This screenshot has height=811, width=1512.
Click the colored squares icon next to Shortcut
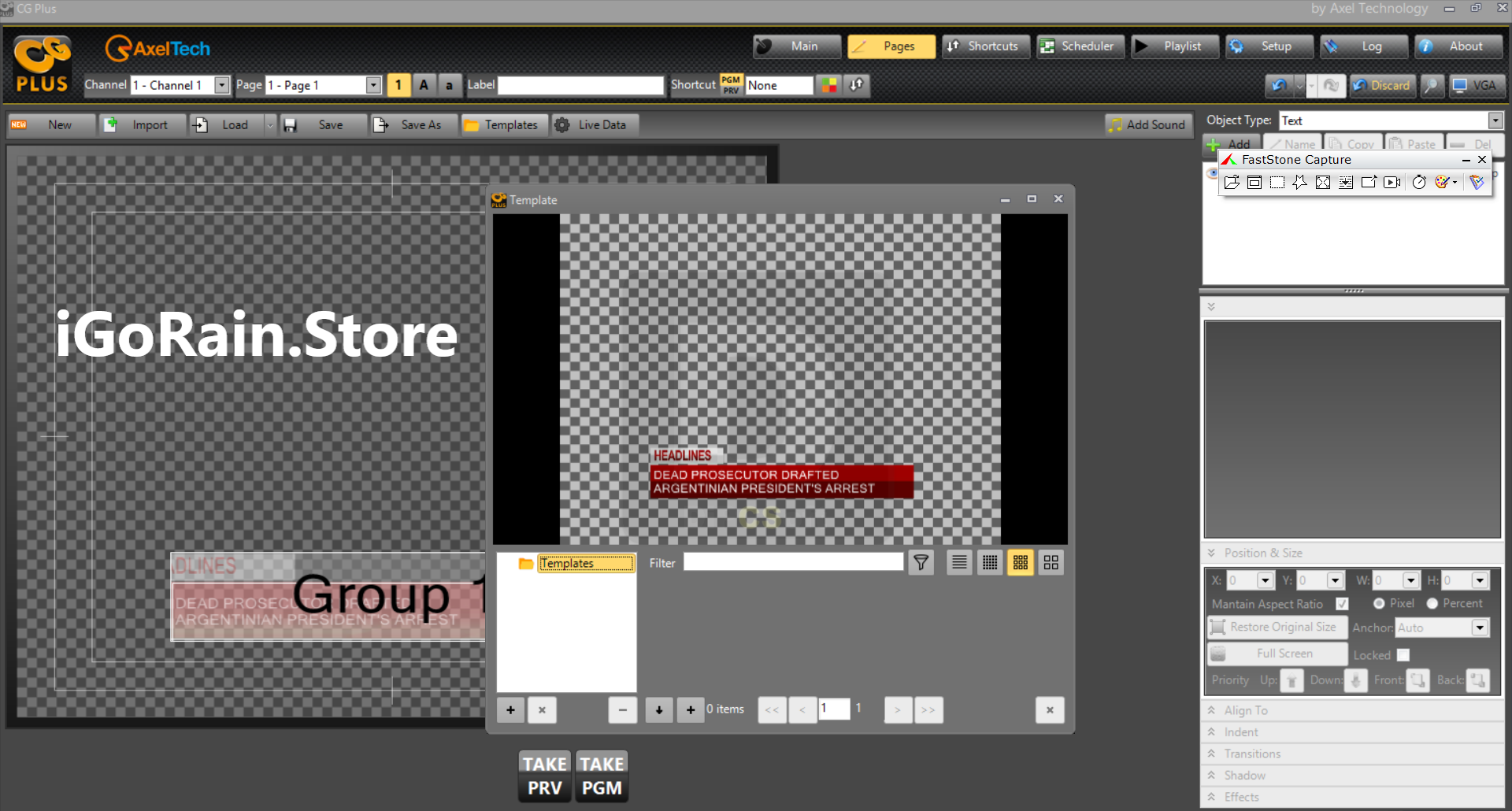(x=829, y=85)
